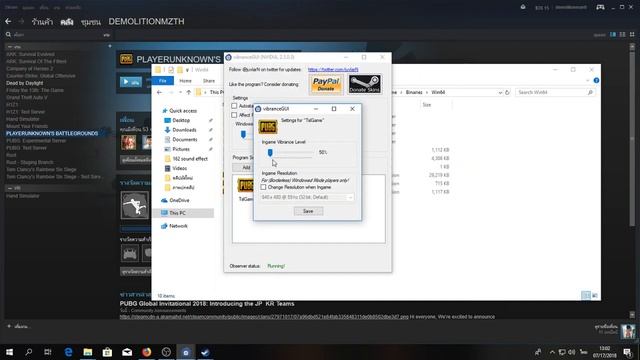The height and width of the screenshot is (360, 640).
Task: Open the Microsoft Store taskbar icon
Action: pyautogui.click(x=107, y=352)
